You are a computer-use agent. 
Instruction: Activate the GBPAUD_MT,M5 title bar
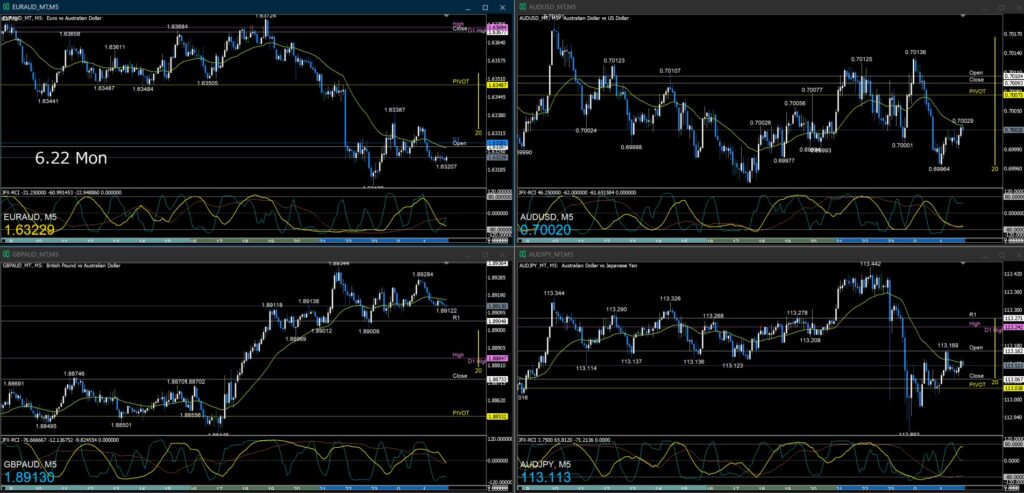tap(255, 254)
